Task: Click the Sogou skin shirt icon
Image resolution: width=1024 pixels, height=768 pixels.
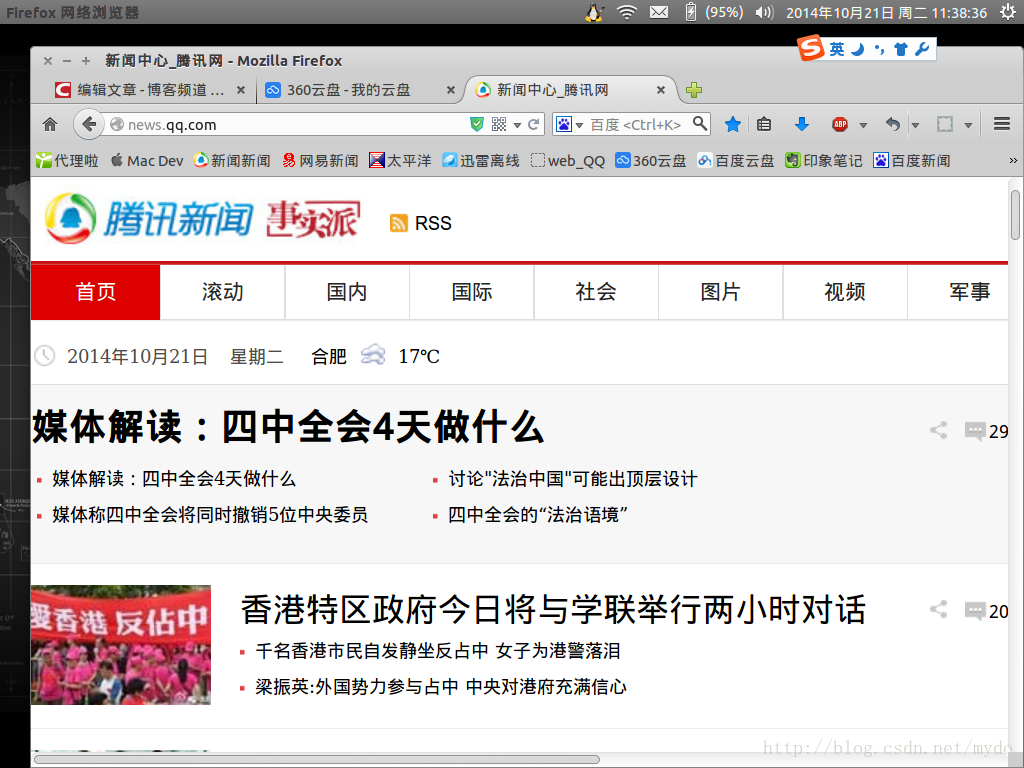Action: click(901, 49)
